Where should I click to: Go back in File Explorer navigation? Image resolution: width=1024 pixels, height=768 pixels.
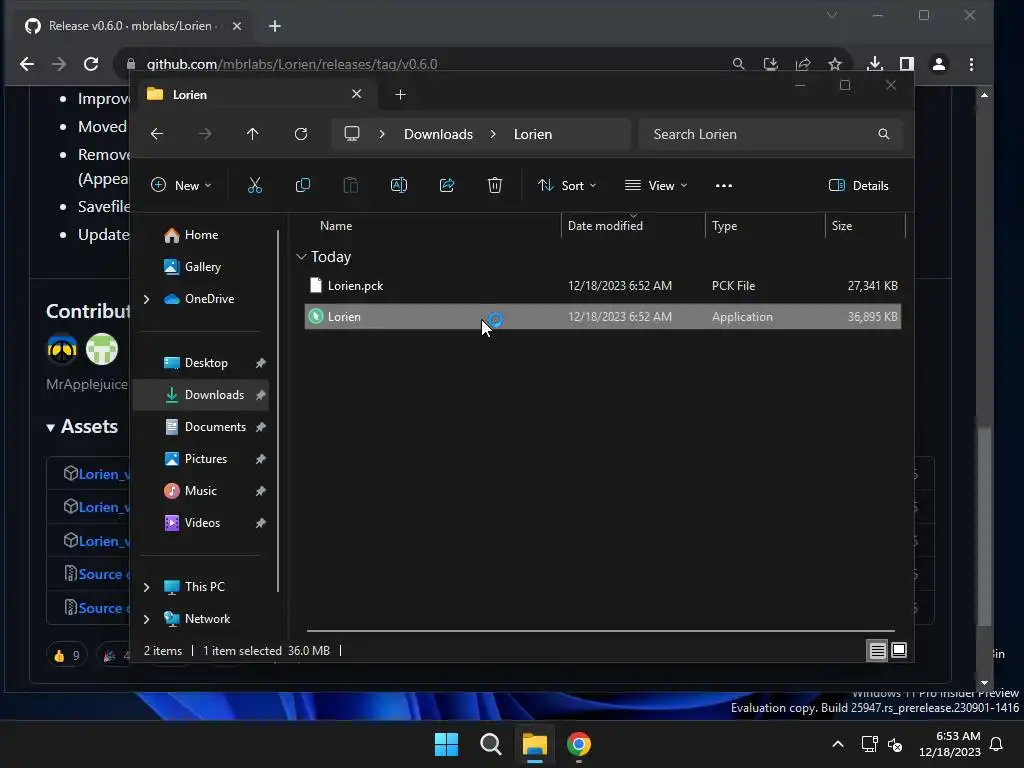point(157,134)
